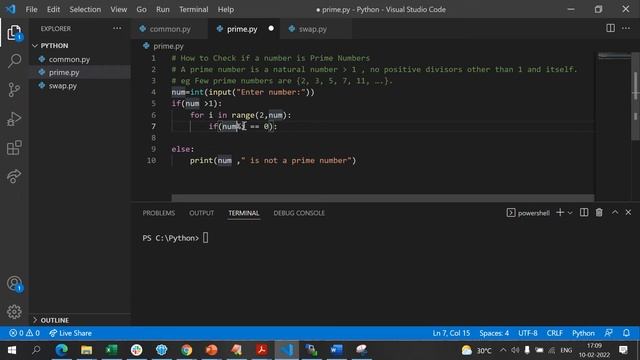Click the unsaved dot on prime.py tab

click(x=271, y=29)
